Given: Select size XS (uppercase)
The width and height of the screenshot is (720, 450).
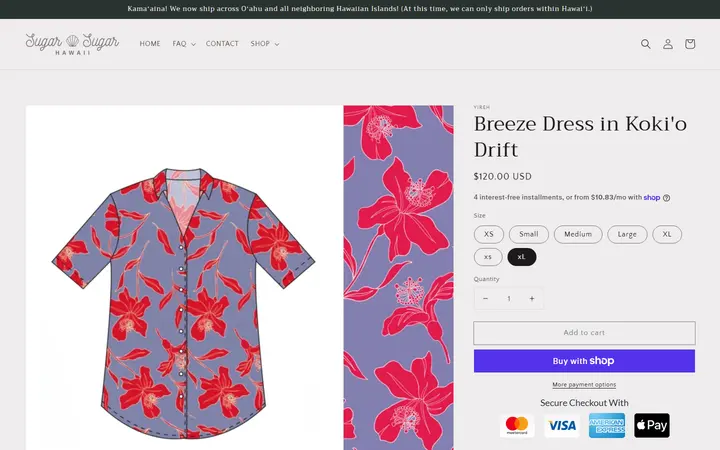Looking at the screenshot, I should click(x=489, y=234).
